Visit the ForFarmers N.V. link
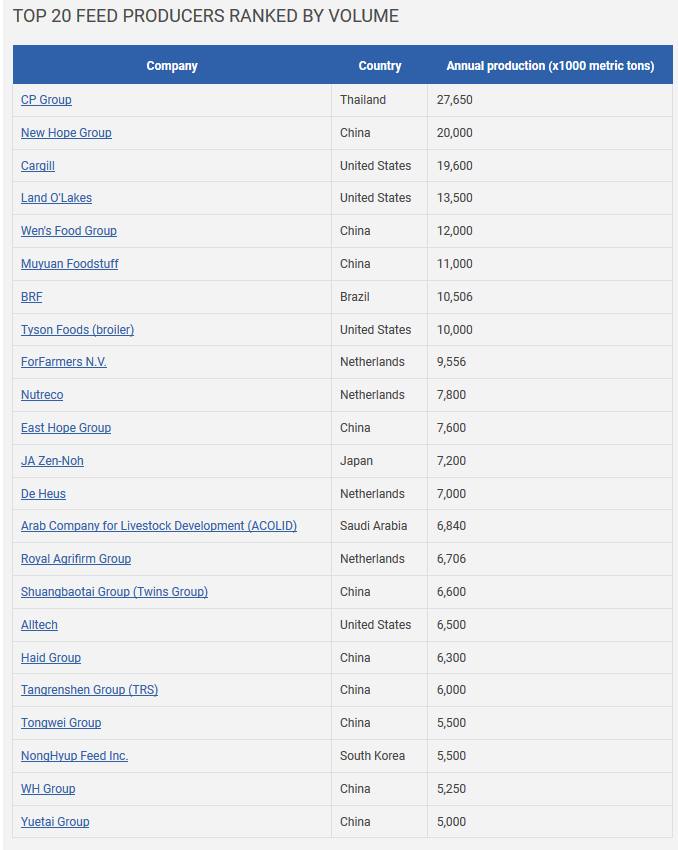 (64, 362)
